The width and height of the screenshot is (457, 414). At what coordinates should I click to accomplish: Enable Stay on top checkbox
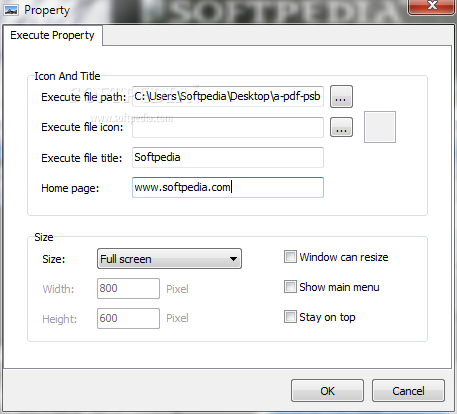tap(290, 317)
